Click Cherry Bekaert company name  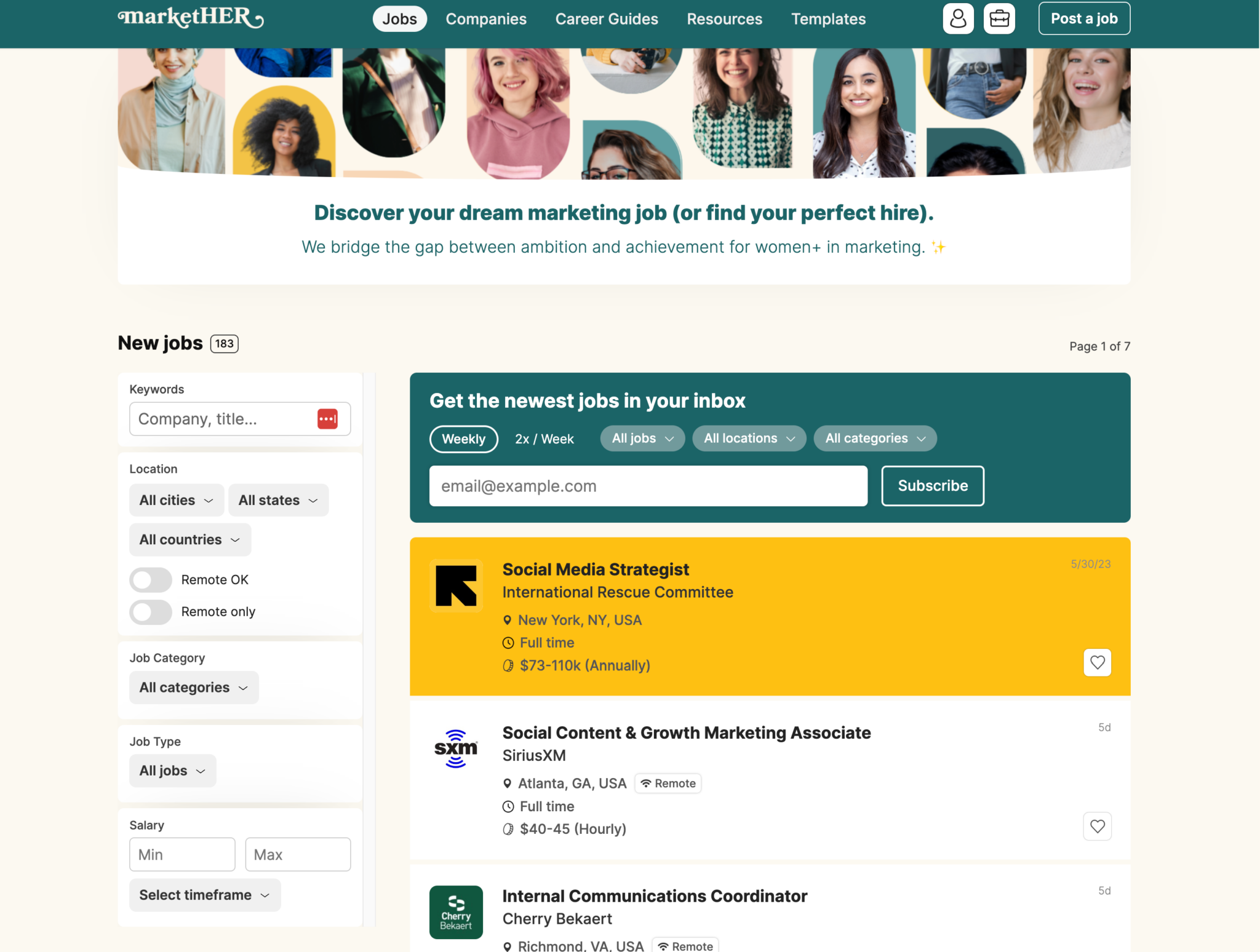click(557, 919)
